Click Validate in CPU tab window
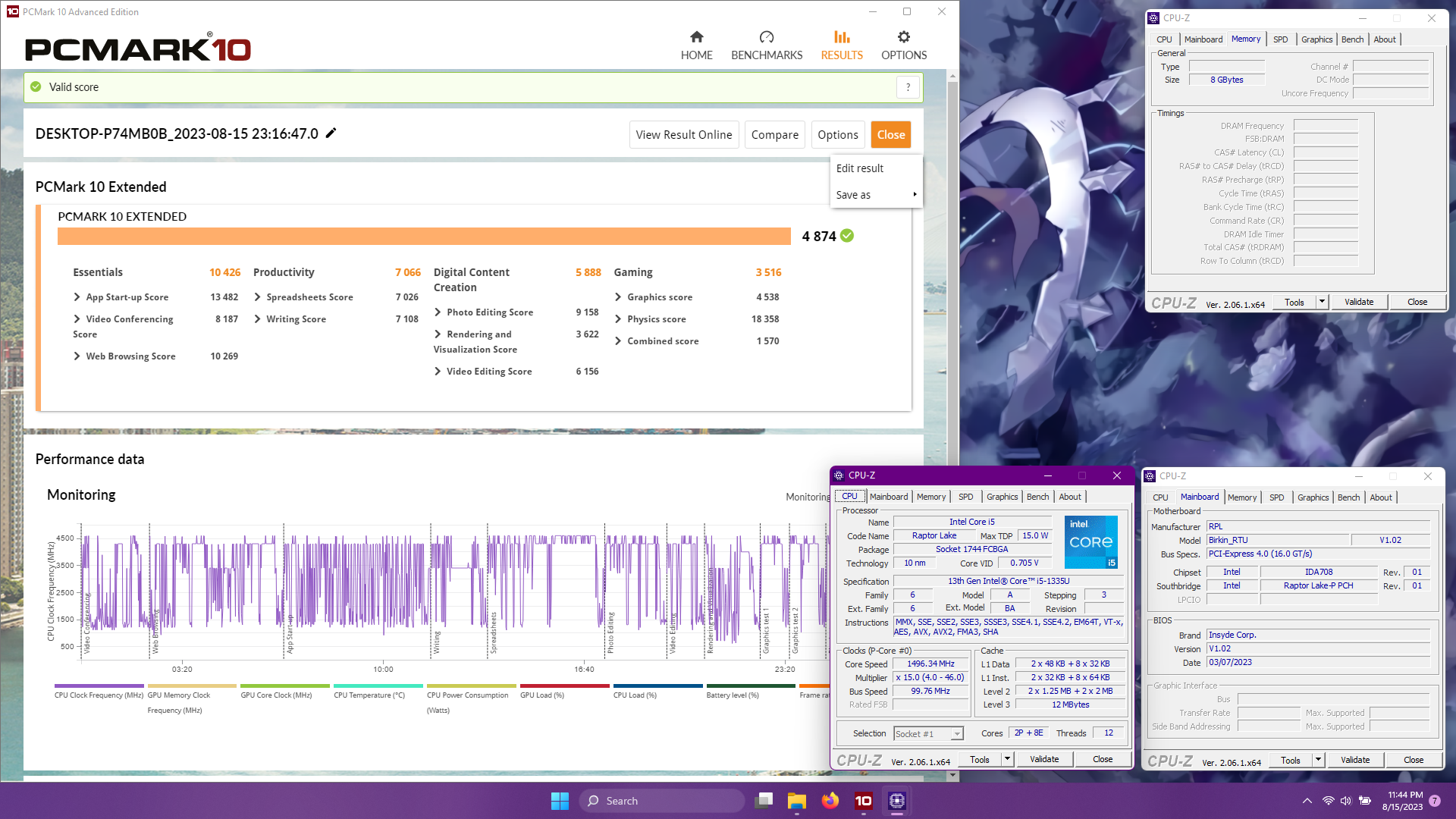This screenshot has width=1456, height=819. tap(1044, 759)
